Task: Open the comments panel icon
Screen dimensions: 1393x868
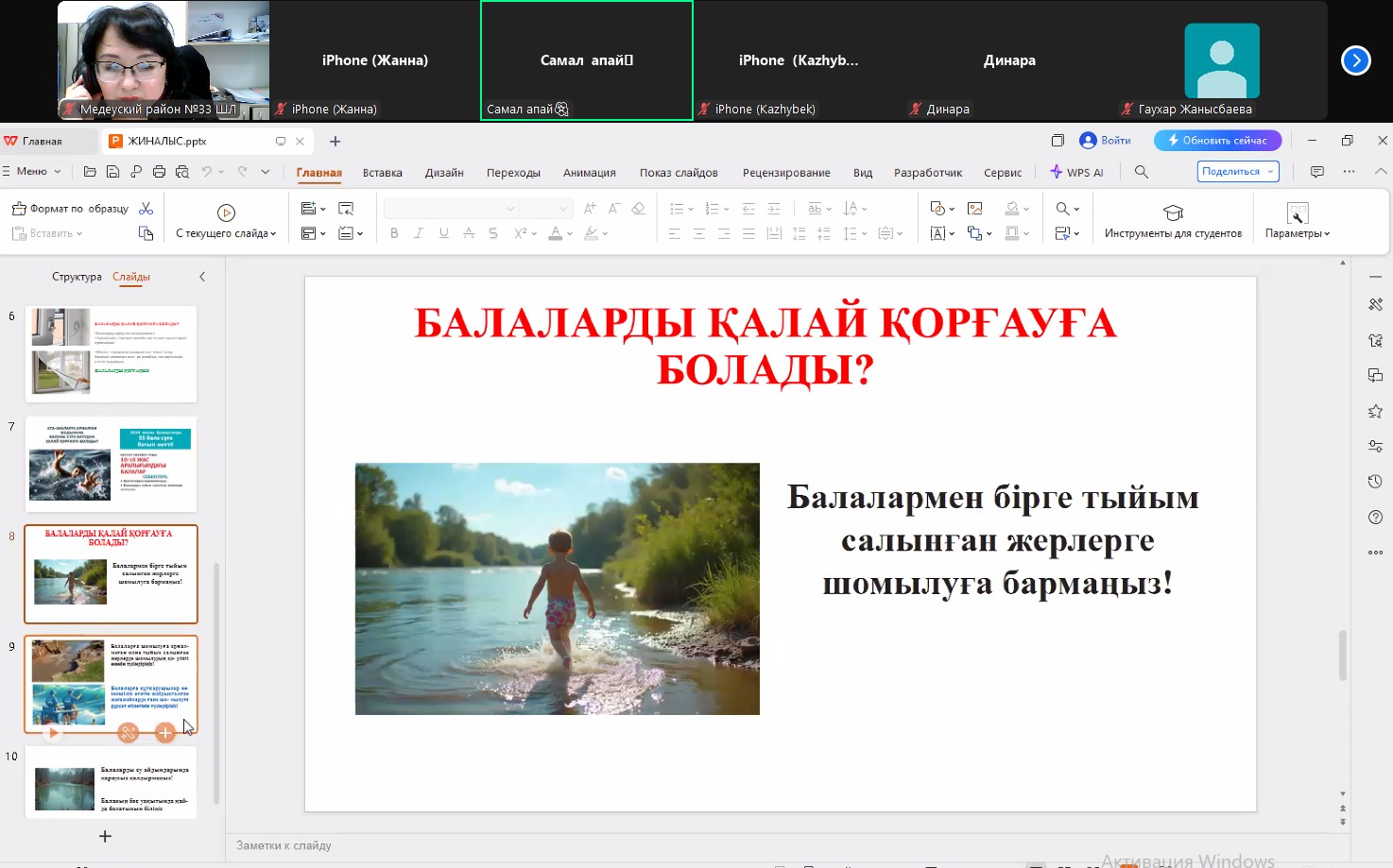Action: point(1317,172)
